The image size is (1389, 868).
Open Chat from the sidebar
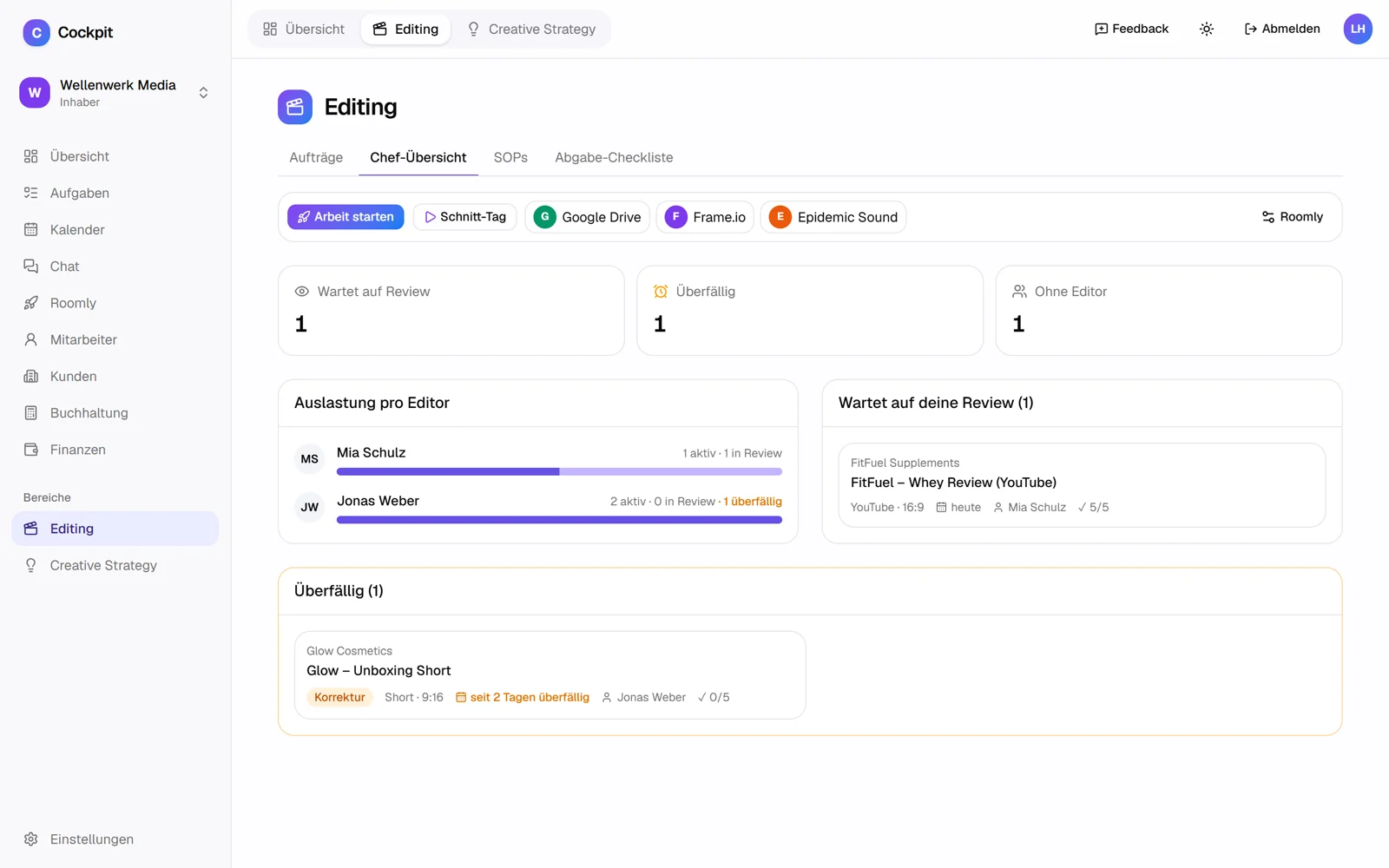click(115, 266)
